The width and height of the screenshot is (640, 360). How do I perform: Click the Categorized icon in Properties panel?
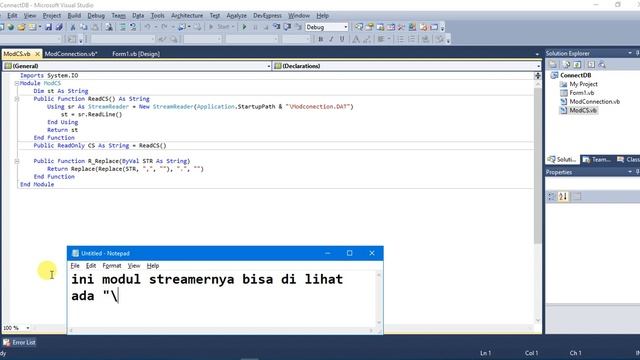(x=551, y=197)
